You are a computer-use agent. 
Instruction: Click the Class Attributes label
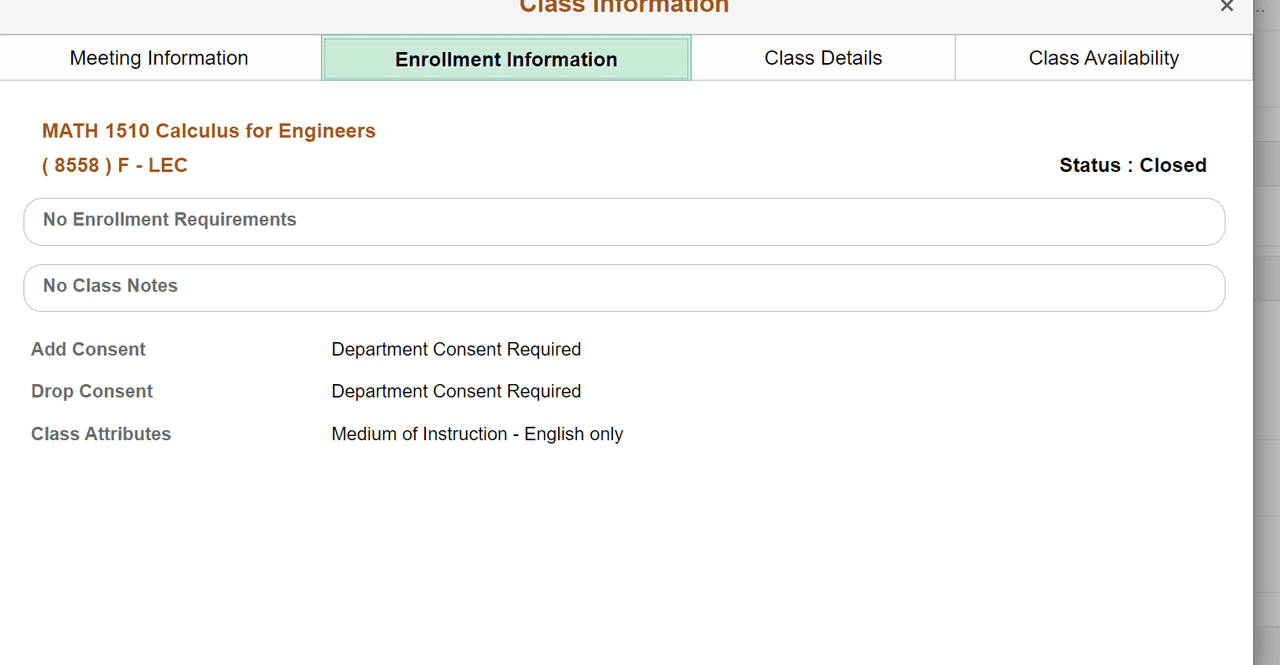[101, 434]
